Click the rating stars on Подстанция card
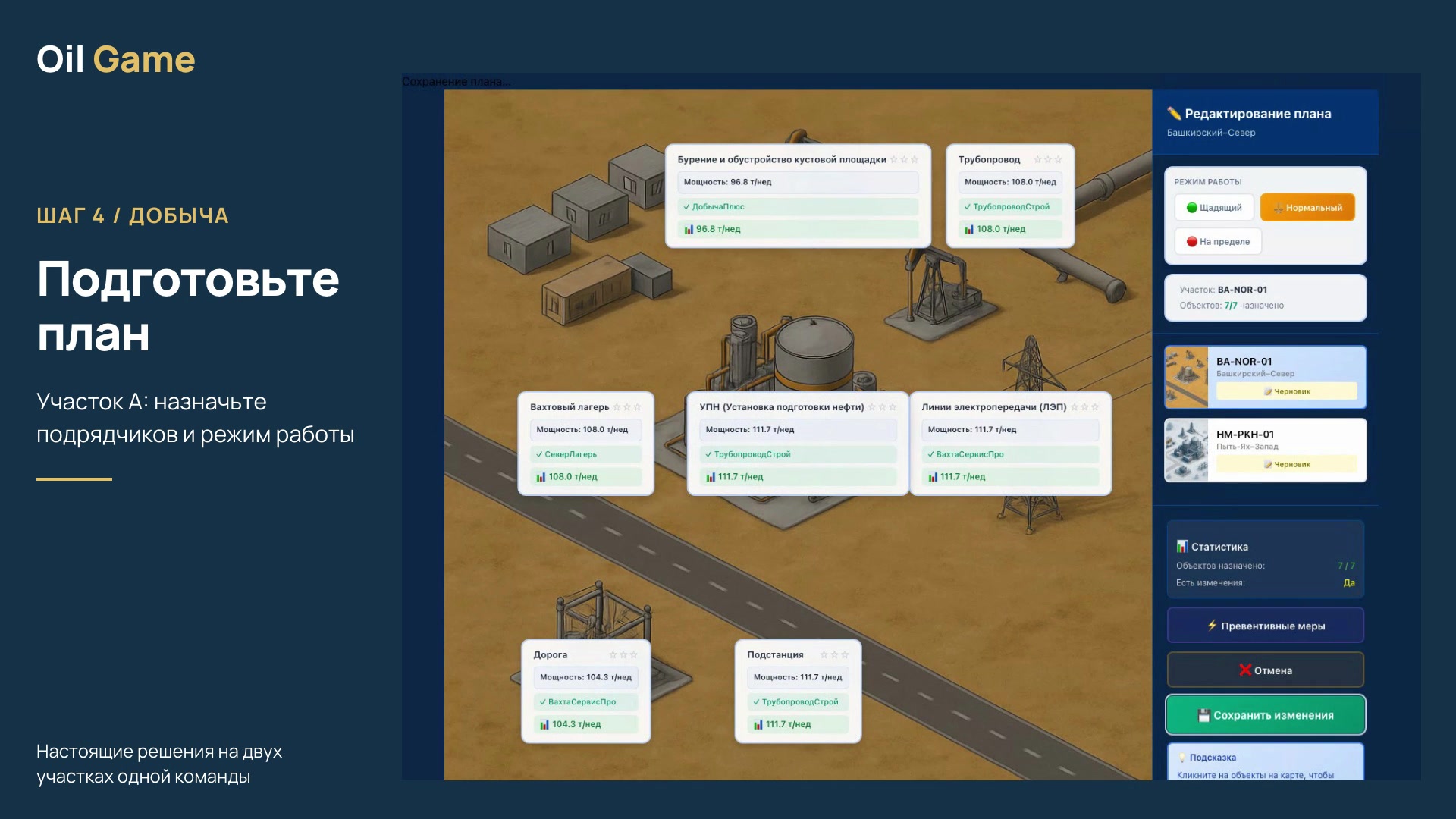The width and height of the screenshot is (1456, 819). click(x=834, y=655)
